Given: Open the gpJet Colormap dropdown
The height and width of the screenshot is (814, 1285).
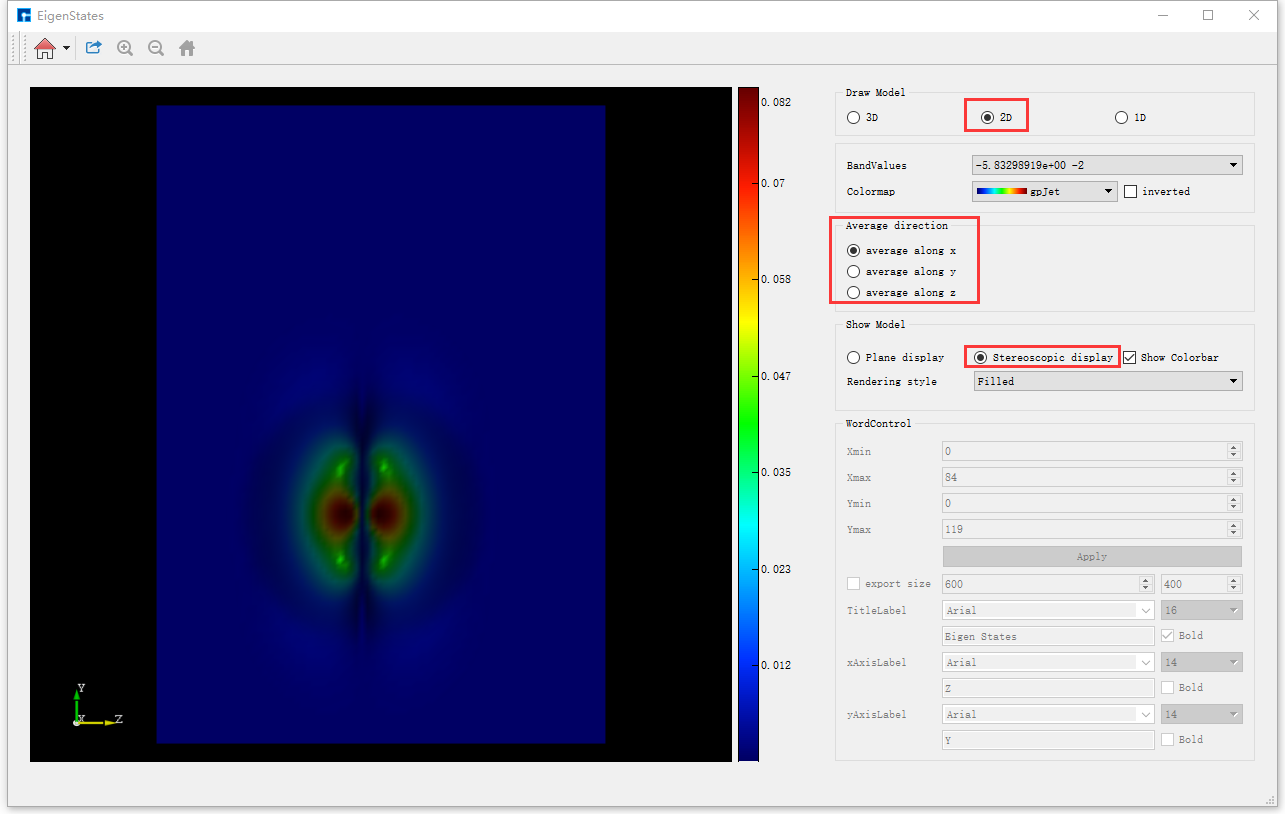Looking at the screenshot, I should coord(1044,191).
